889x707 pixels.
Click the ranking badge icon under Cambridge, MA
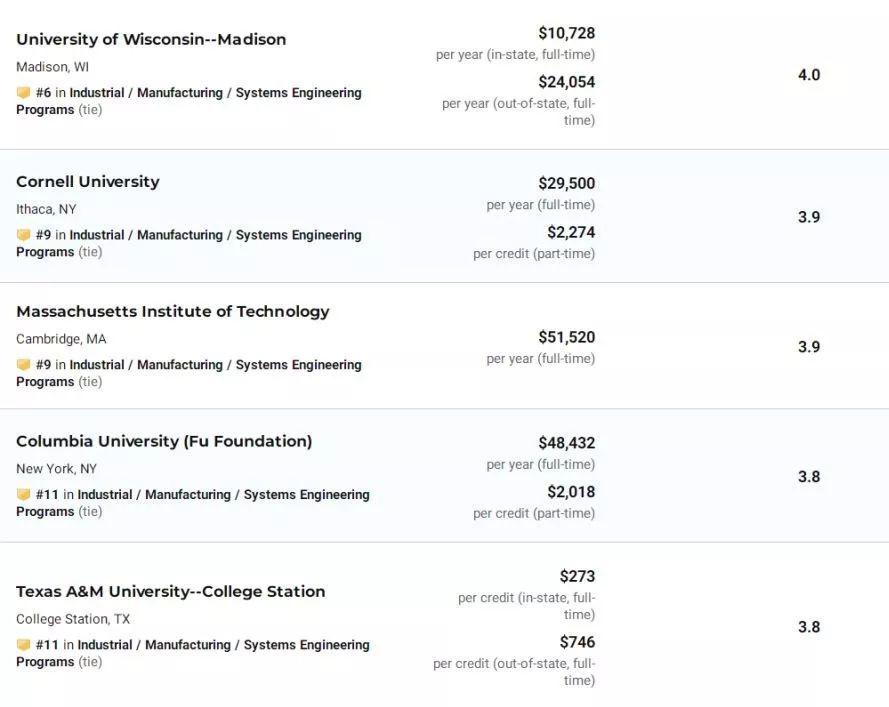(x=23, y=365)
